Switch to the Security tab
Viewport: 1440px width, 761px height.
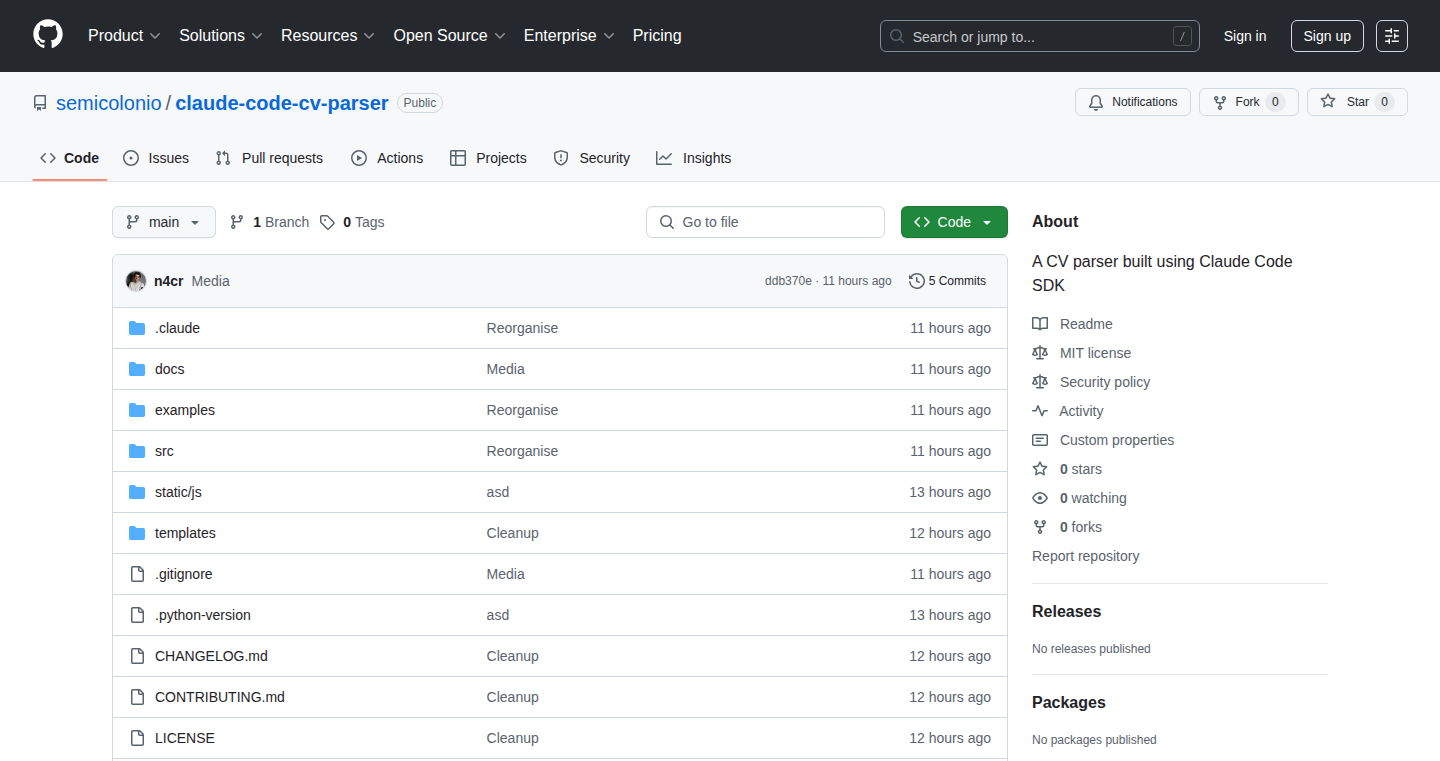tap(592, 158)
